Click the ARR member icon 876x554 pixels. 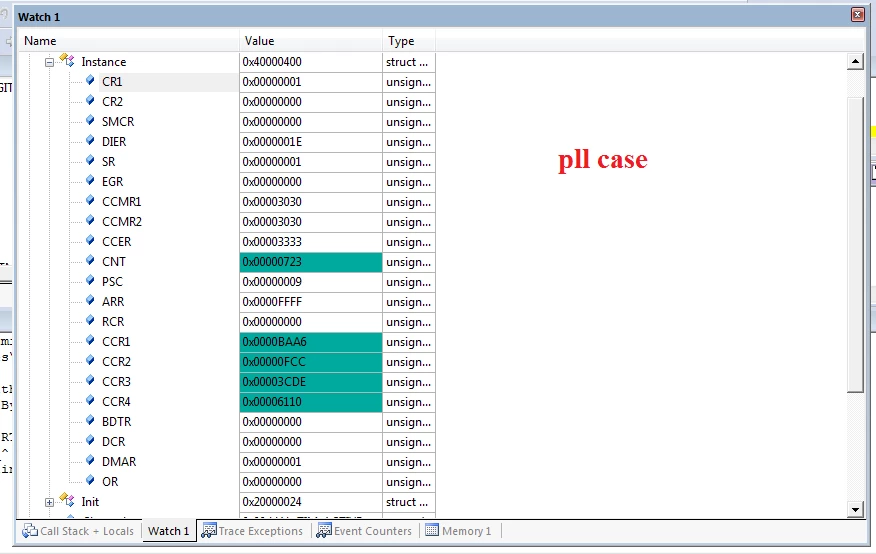coord(90,300)
